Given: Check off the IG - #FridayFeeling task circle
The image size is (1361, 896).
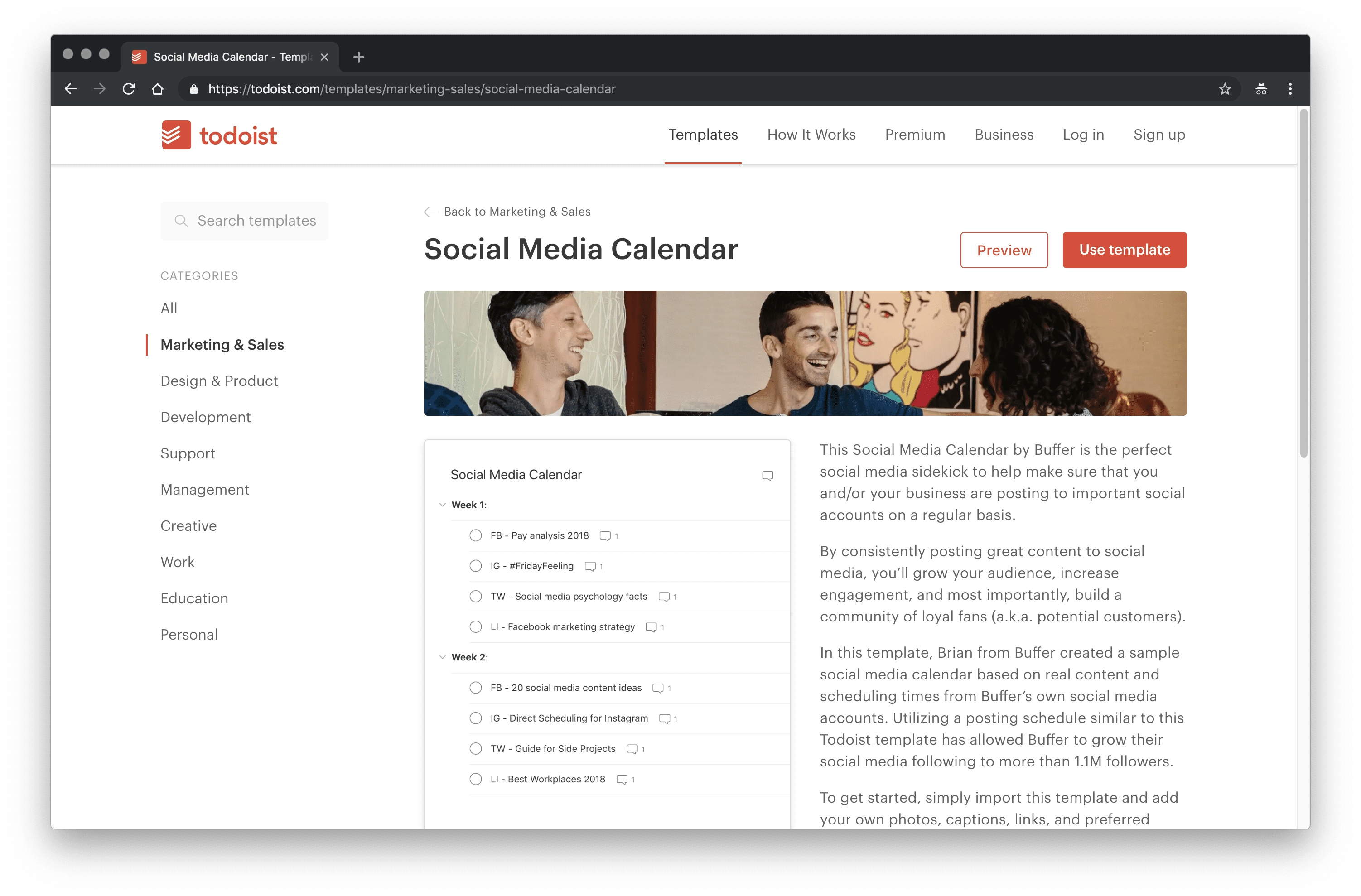Looking at the screenshot, I should tap(475, 565).
